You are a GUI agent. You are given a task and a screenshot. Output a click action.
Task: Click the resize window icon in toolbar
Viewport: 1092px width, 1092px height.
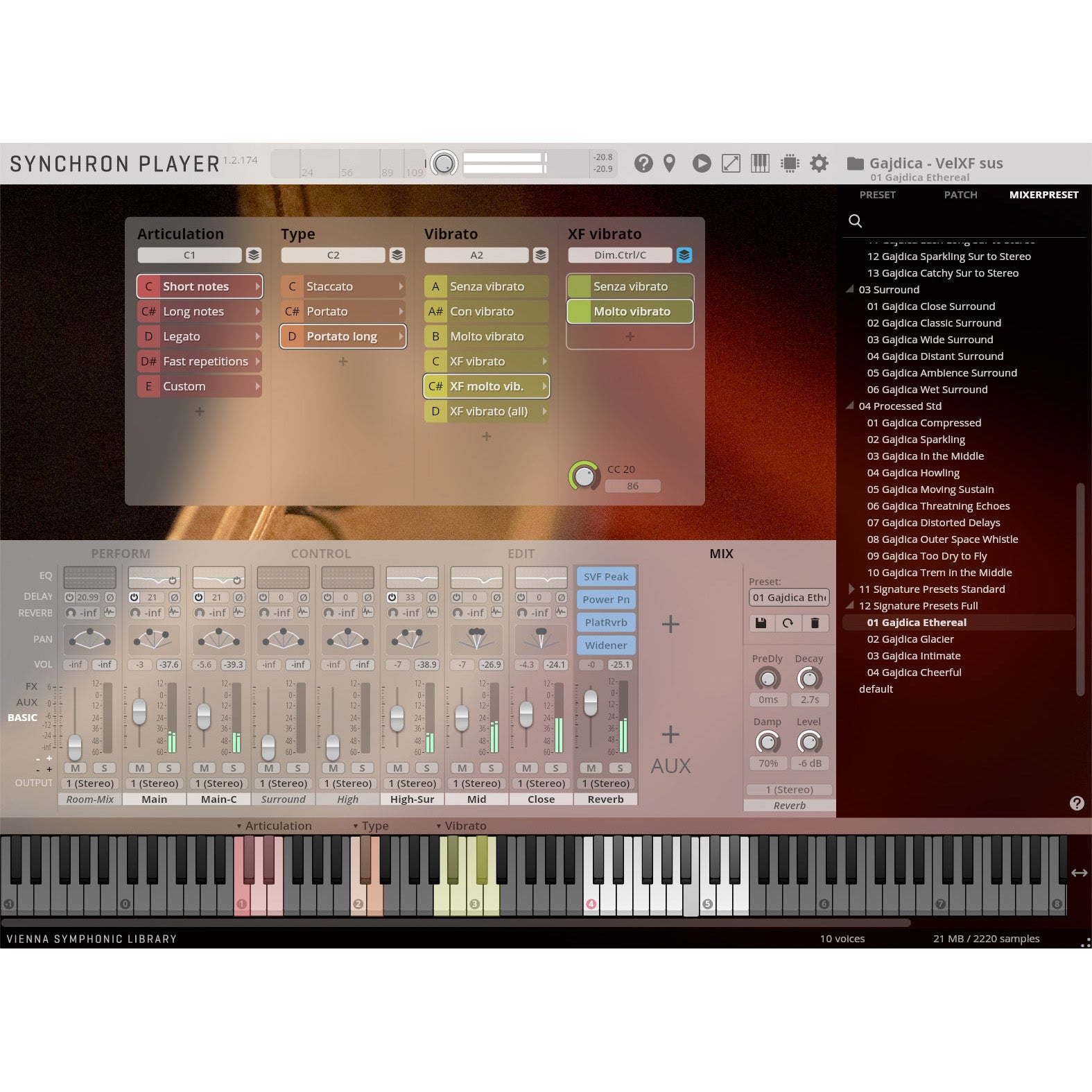coord(731,164)
